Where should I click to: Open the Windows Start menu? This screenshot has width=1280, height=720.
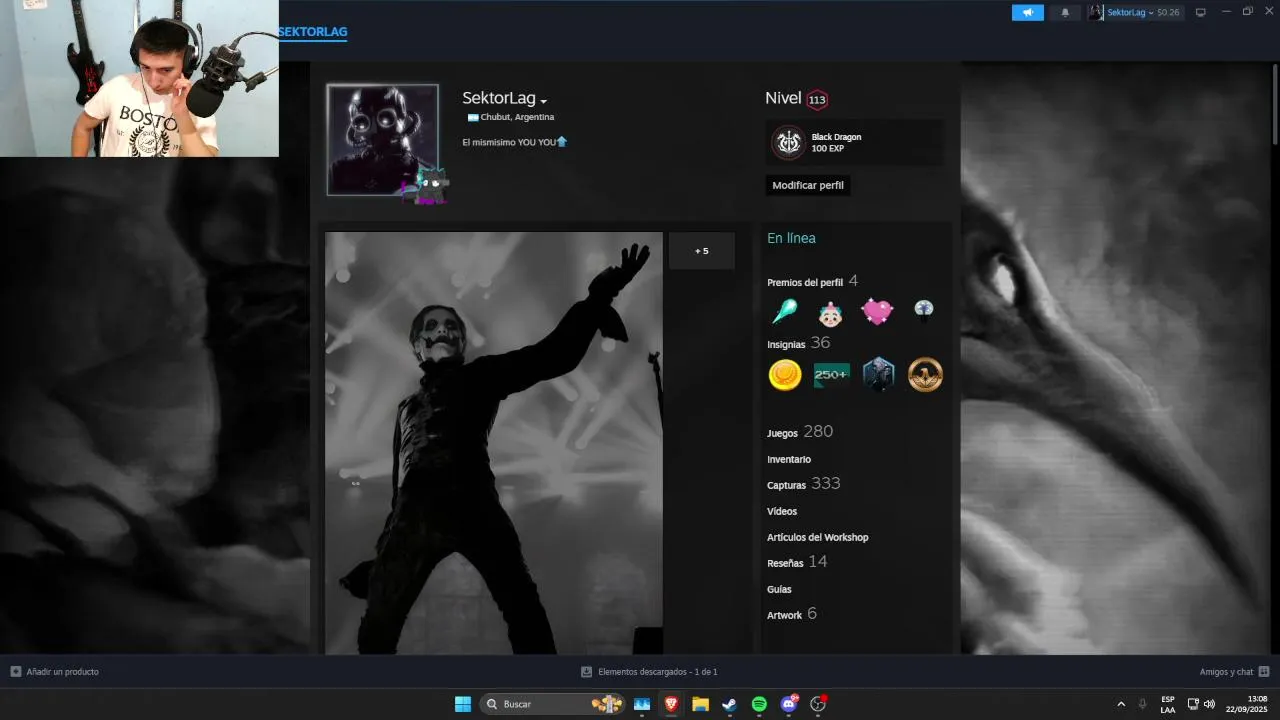click(463, 704)
